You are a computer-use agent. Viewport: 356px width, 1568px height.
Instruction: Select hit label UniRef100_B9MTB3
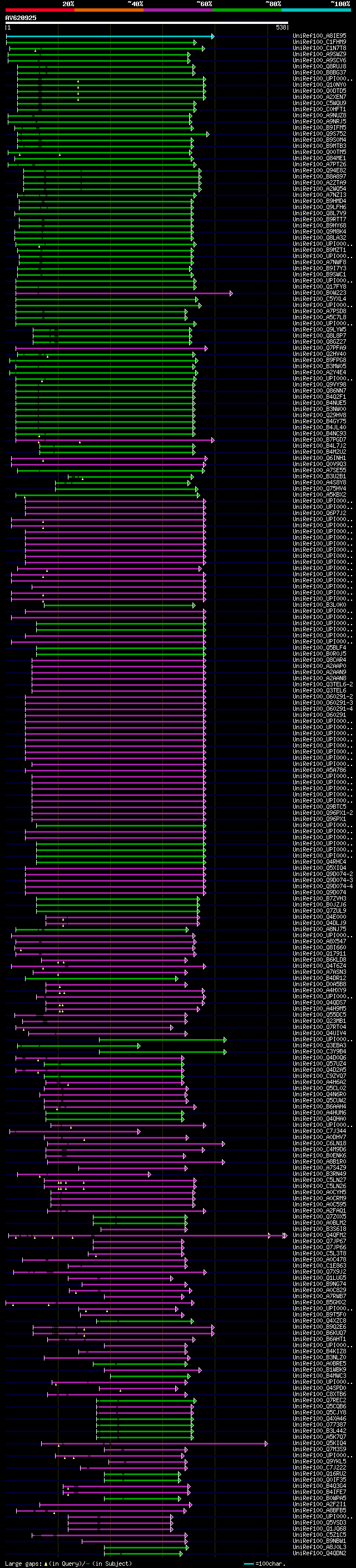point(319,146)
